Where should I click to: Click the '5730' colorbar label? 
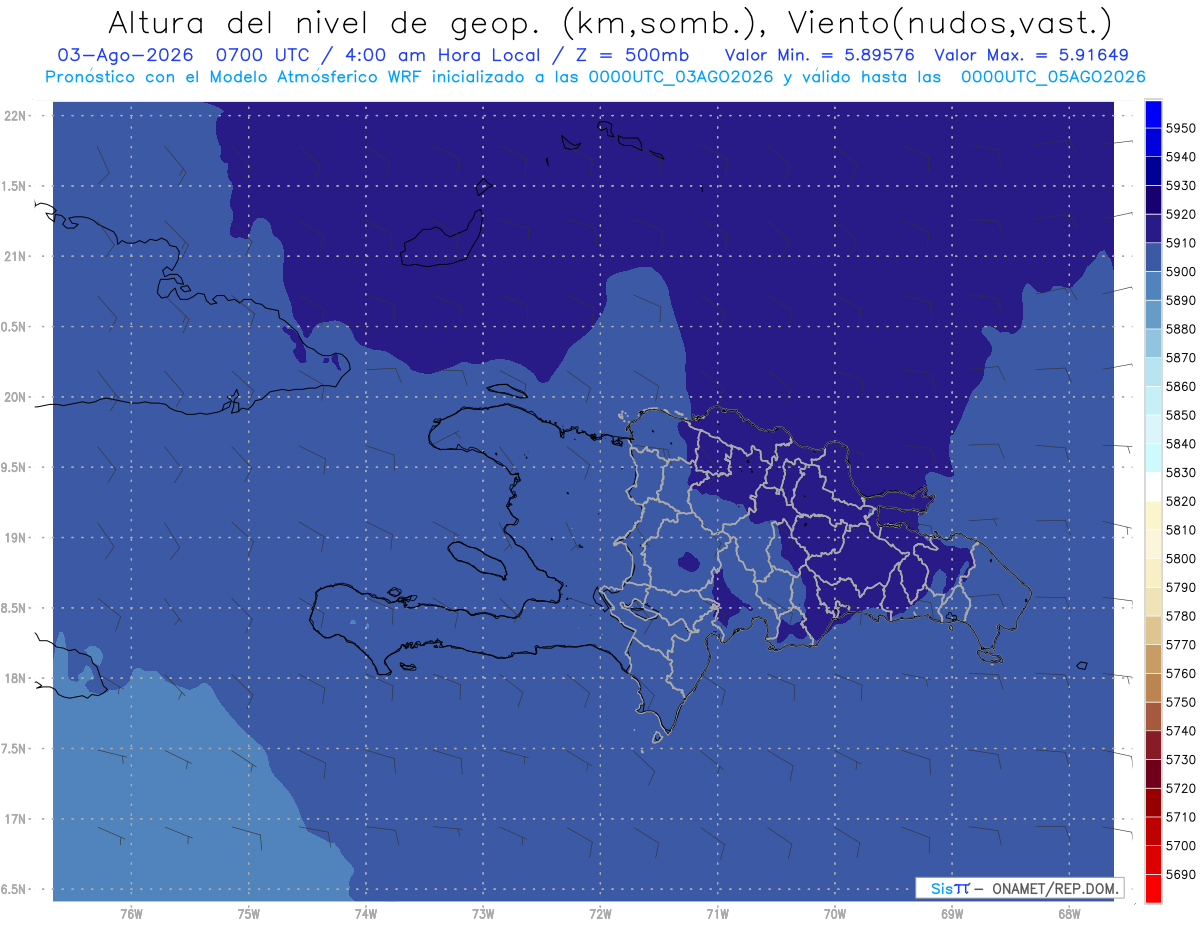[1180, 759]
